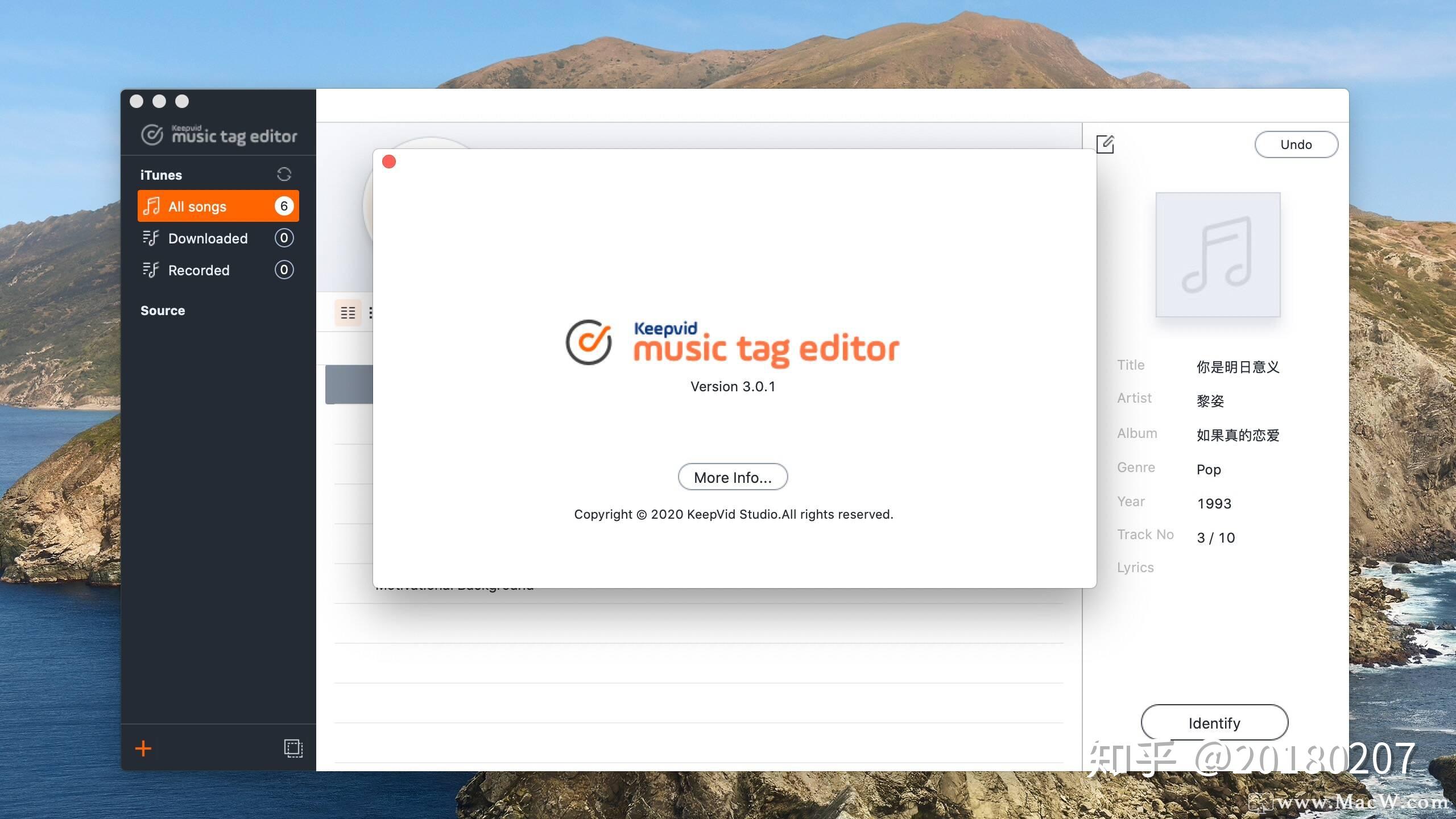The width and height of the screenshot is (1456, 819).
Task: Click the All songs count badge 6
Action: tap(284, 206)
